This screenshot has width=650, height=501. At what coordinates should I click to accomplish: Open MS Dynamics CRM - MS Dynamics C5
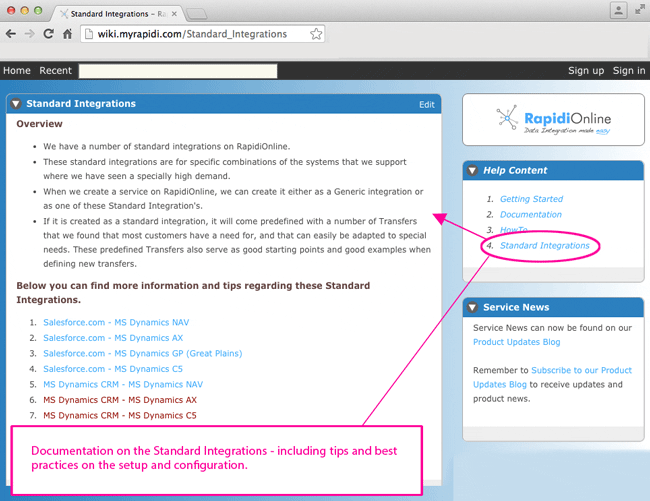pyautogui.click(x=120, y=415)
